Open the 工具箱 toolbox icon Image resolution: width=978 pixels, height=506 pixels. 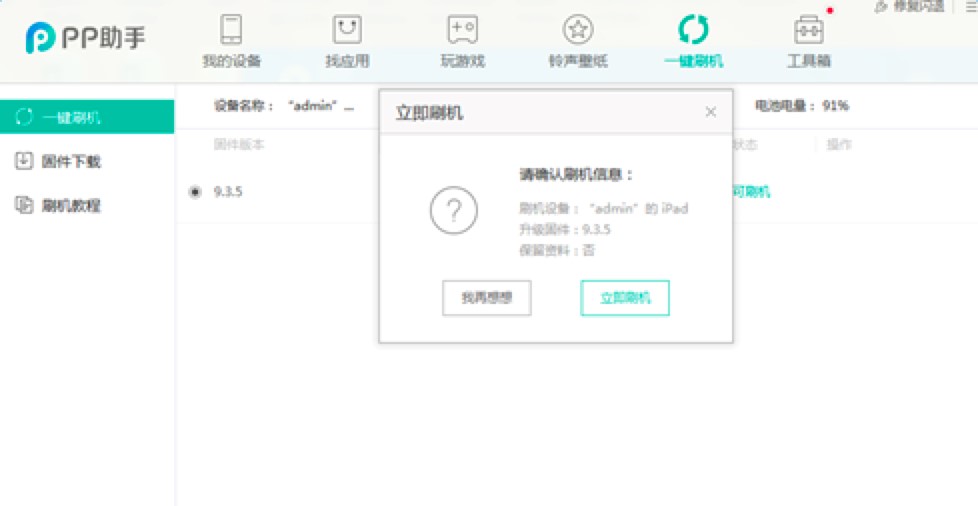point(809,29)
